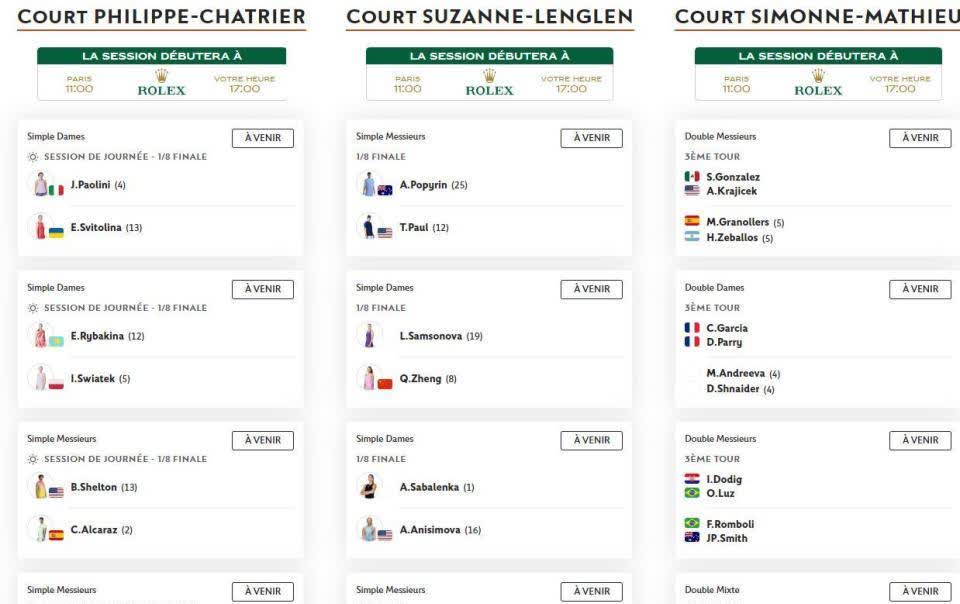Click J.Paolini's player avatar icon
960x604 pixels.
click(40, 184)
